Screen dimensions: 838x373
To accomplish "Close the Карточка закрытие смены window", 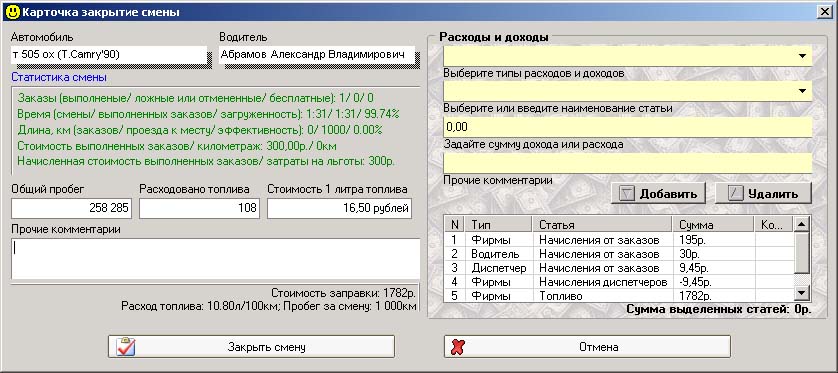I will click(826, 11).
